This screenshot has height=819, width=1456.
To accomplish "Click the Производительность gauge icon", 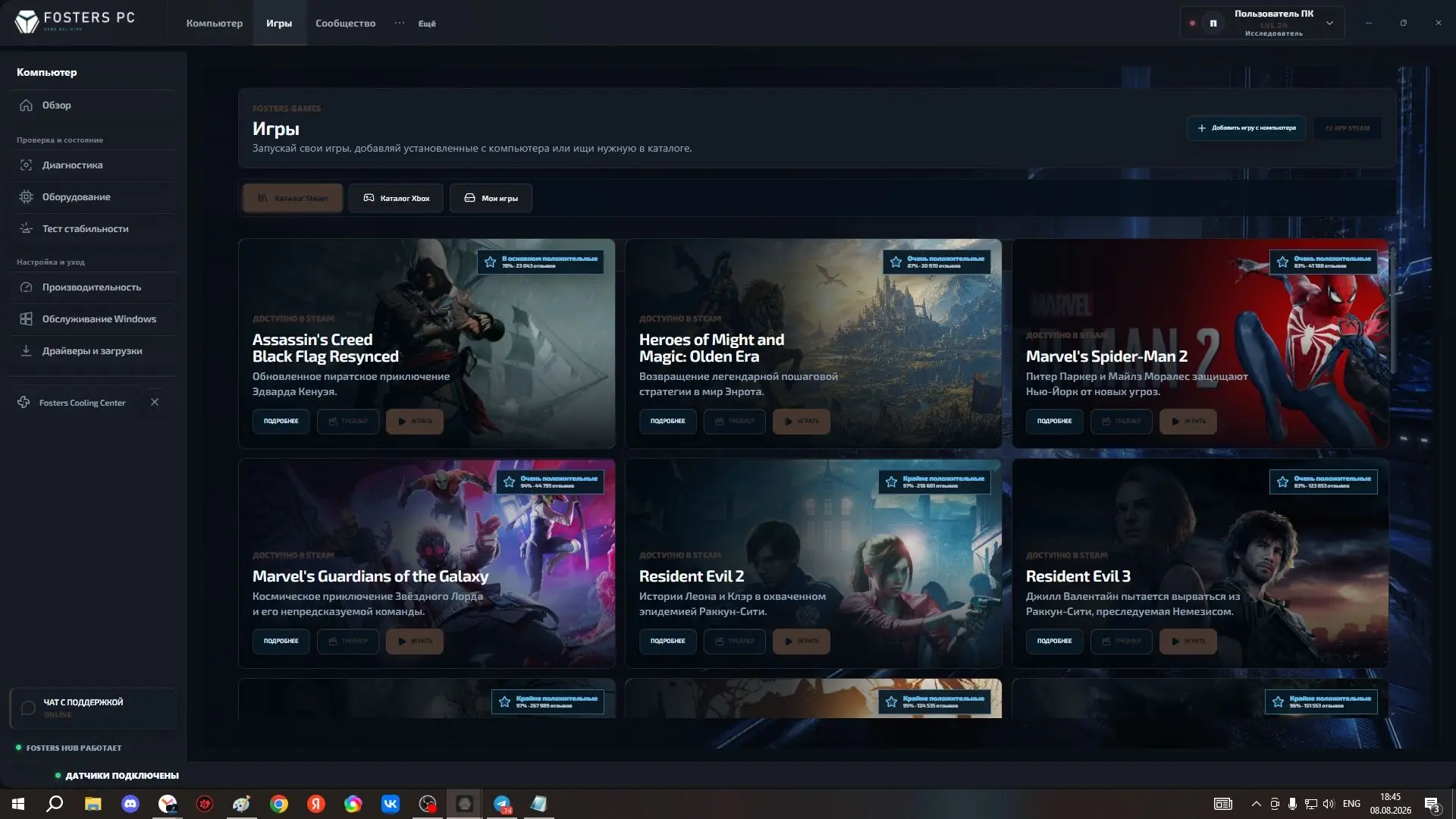I will (x=26, y=287).
